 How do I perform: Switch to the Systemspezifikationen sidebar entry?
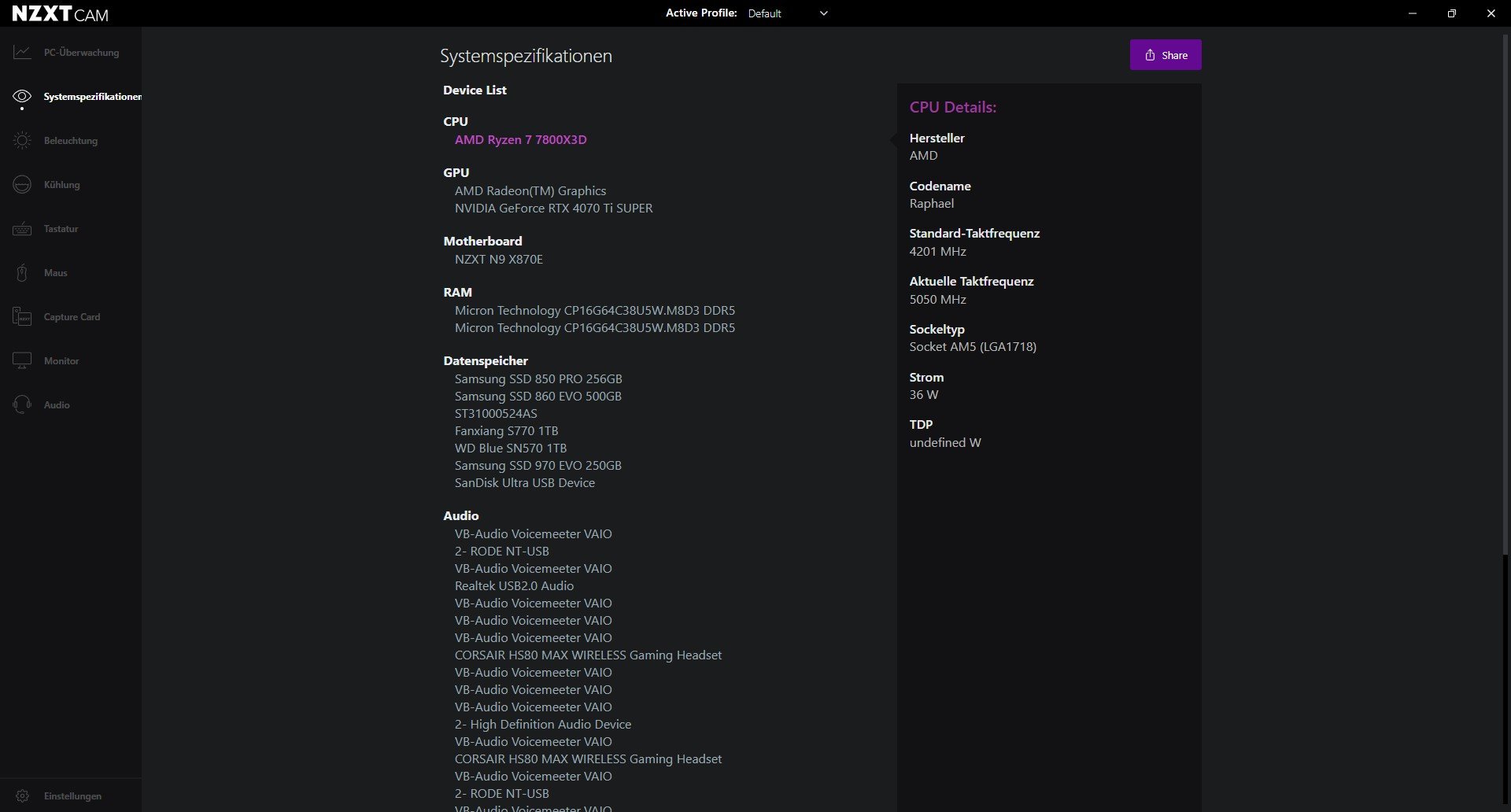click(92, 96)
